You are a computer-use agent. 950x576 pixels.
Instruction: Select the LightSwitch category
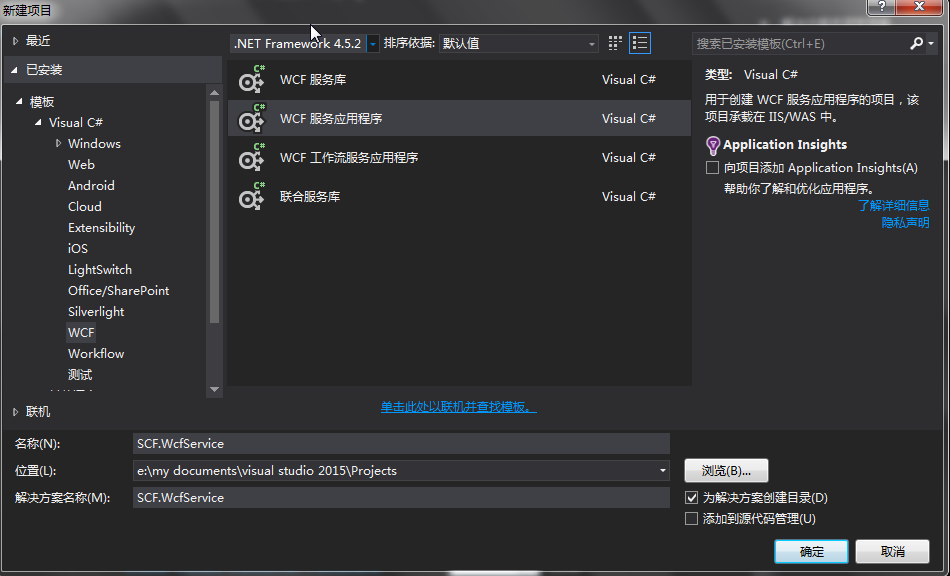point(99,270)
